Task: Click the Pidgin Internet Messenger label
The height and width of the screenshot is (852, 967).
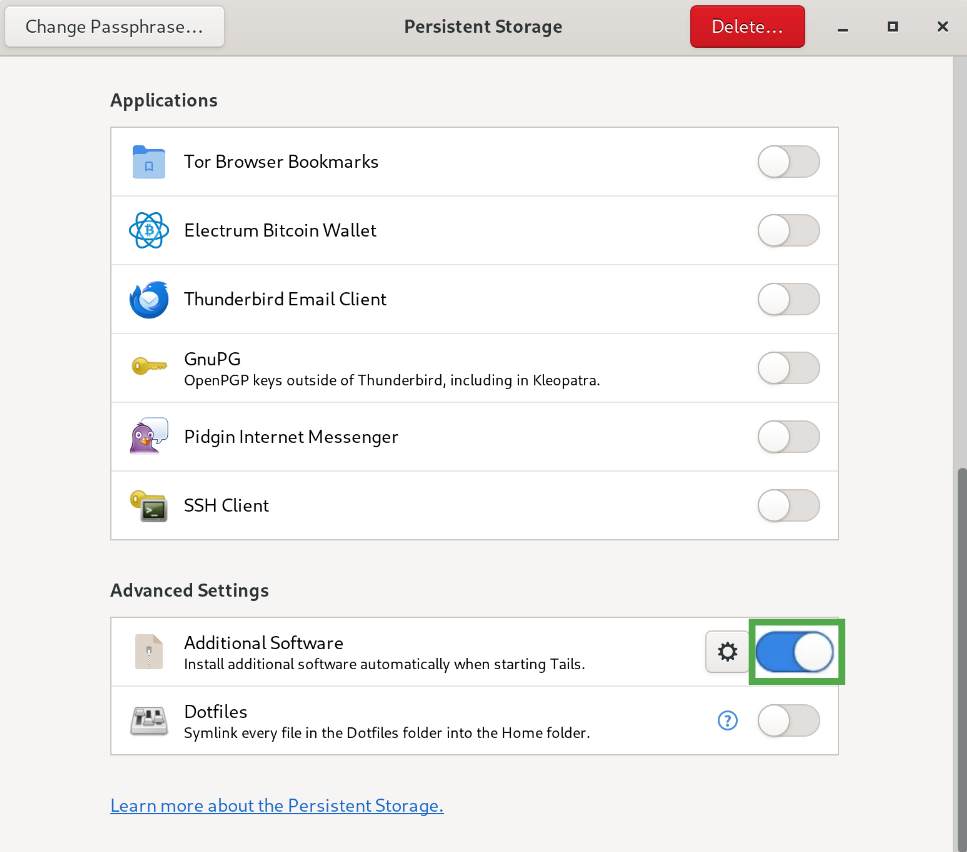Action: (291, 436)
